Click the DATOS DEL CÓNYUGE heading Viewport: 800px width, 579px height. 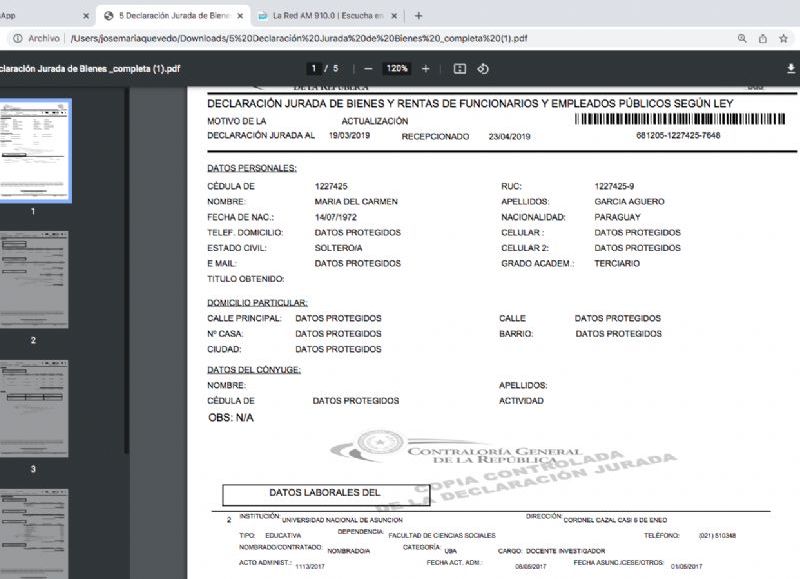coord(254,370)
